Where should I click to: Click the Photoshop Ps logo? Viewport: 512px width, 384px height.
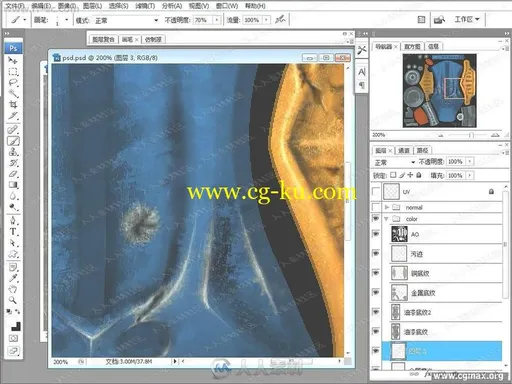click(x=13, y=48)
